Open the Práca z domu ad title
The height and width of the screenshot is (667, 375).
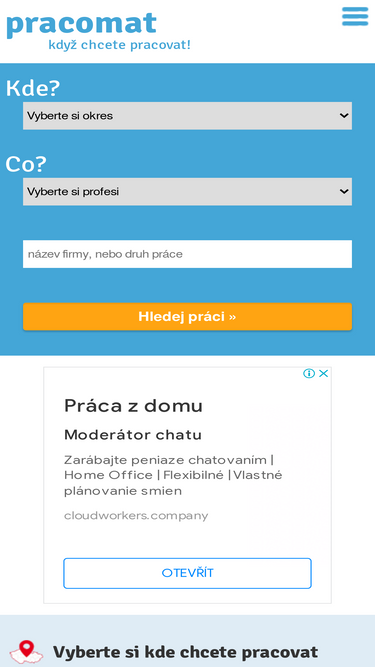pos(133,406)
